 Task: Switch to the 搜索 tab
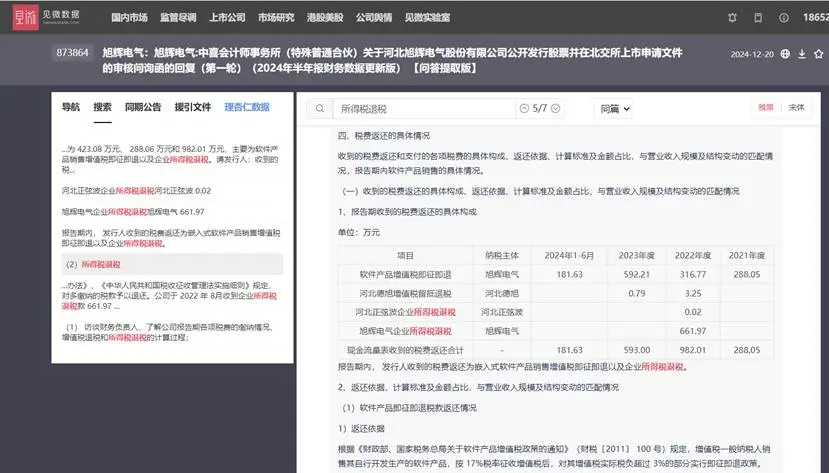point(103,107)
